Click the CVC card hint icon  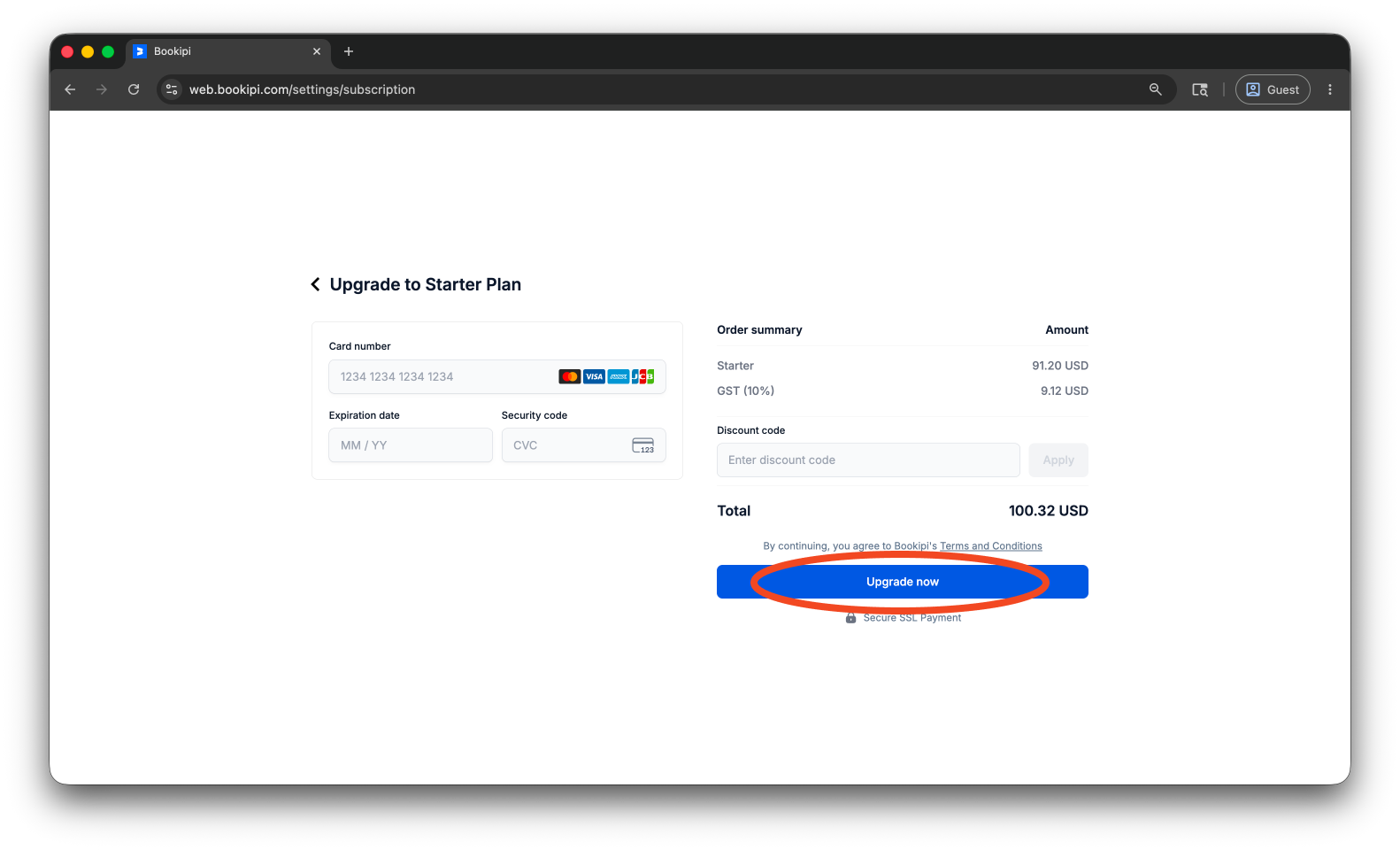tap(643, 445)
